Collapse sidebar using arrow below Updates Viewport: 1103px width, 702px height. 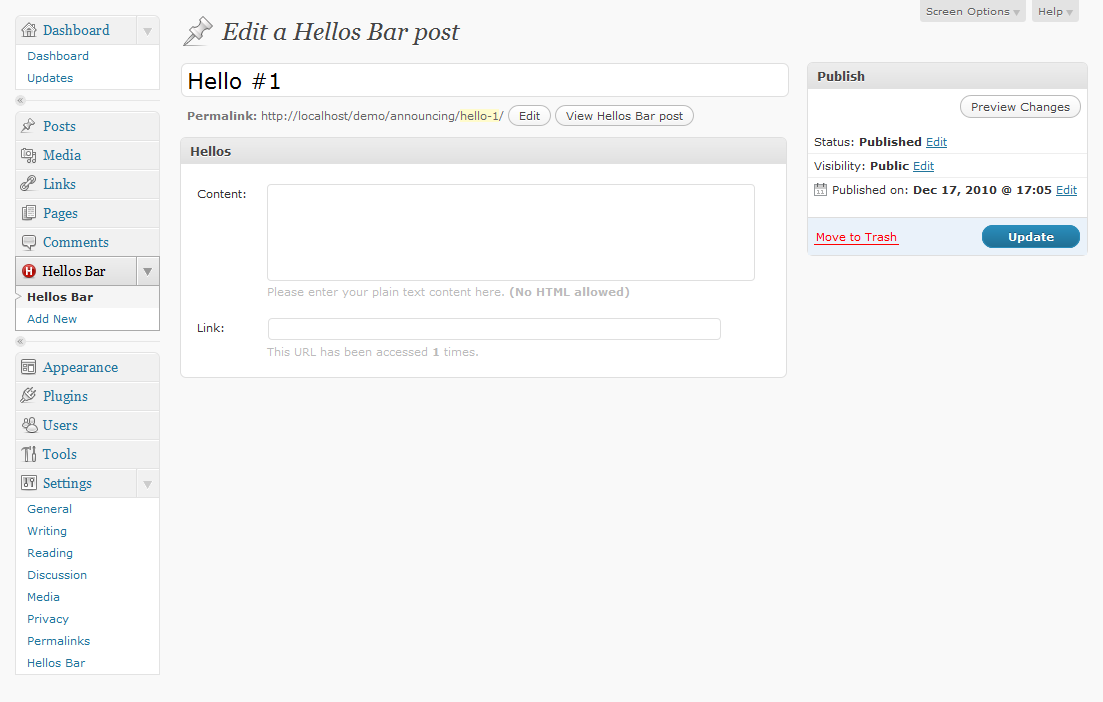point(20,101)
